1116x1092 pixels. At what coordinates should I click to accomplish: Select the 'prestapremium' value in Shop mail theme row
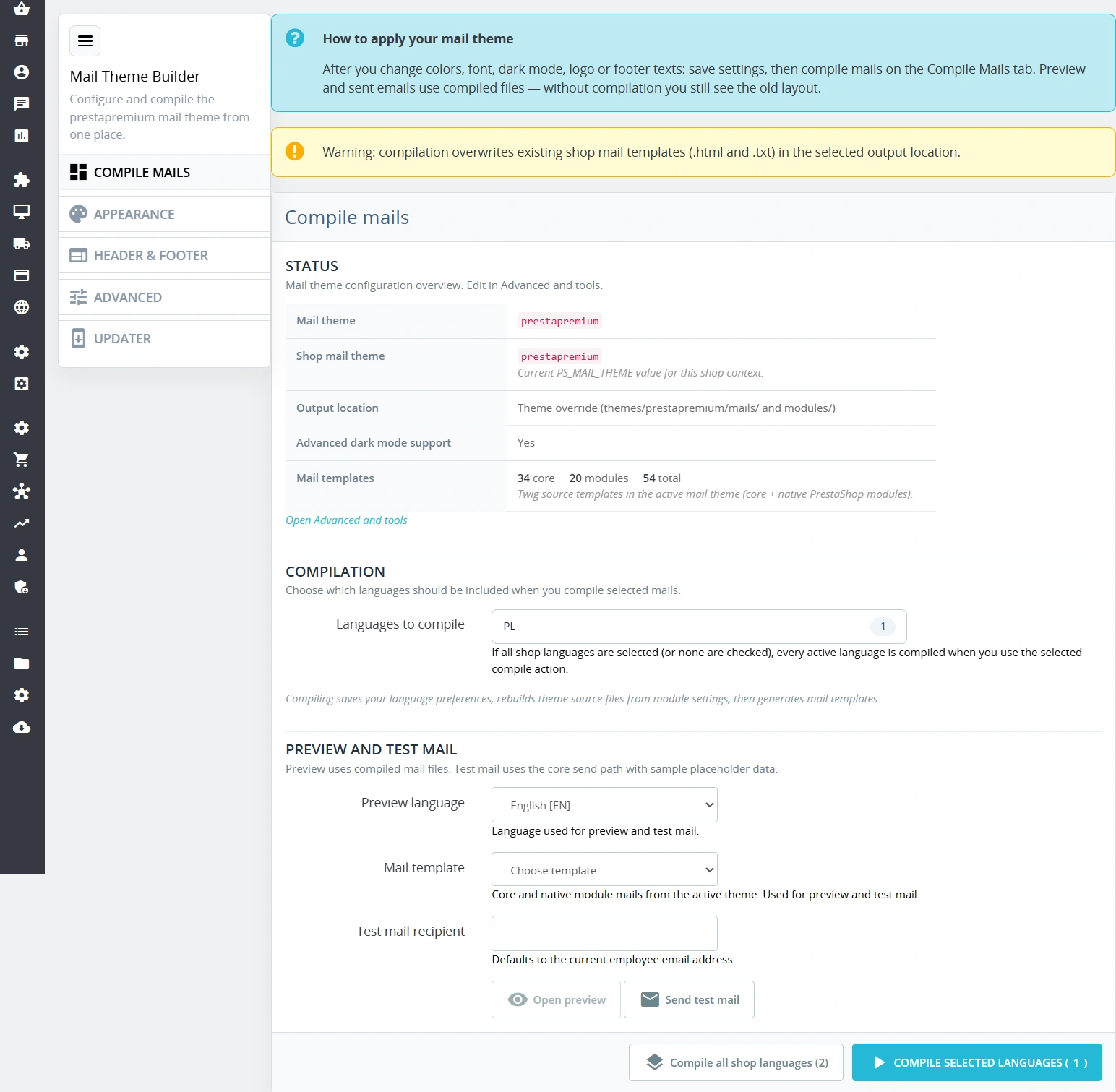tap(559, 356)
